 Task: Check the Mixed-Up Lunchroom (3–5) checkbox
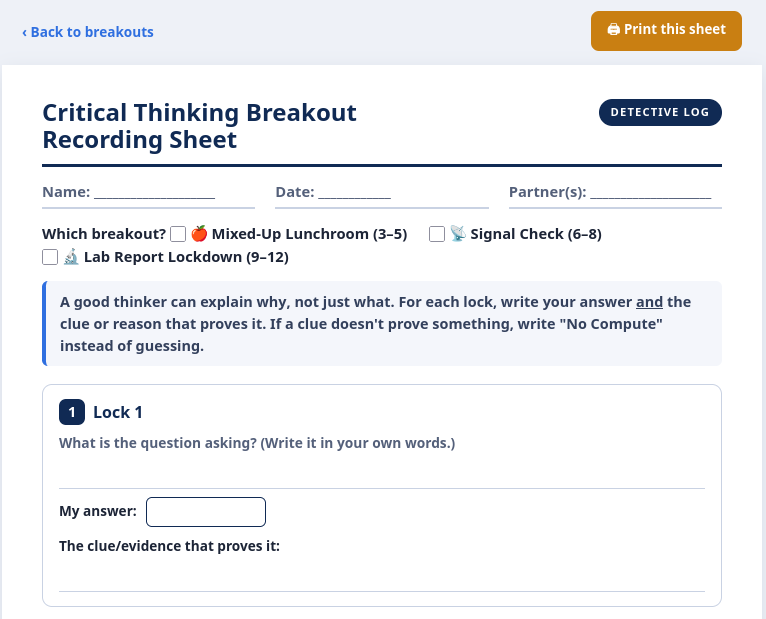(178, 234)
